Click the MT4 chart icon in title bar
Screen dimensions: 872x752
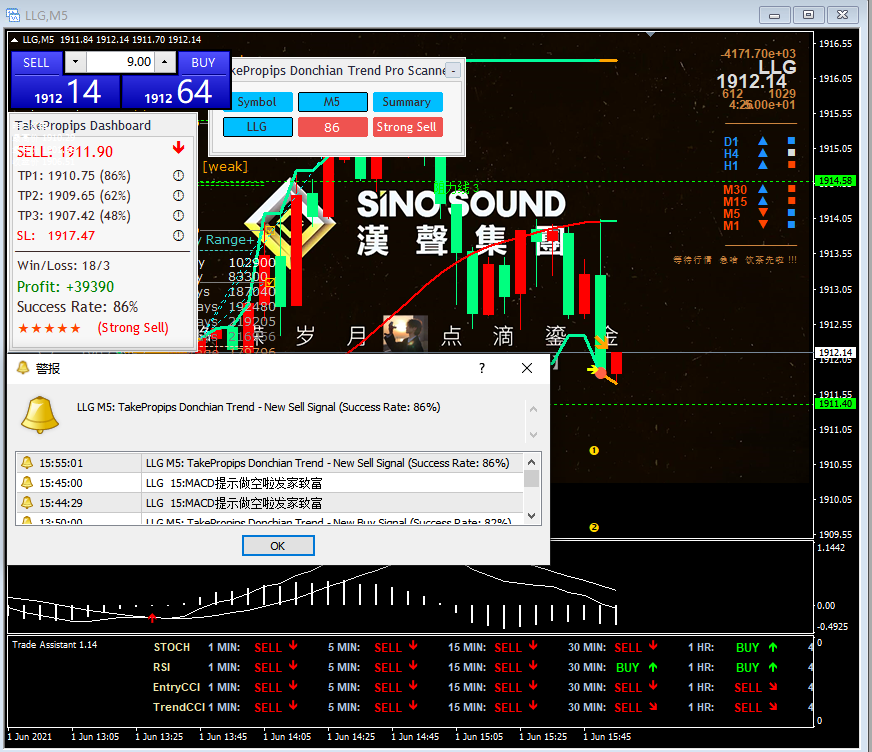(13, 15)
